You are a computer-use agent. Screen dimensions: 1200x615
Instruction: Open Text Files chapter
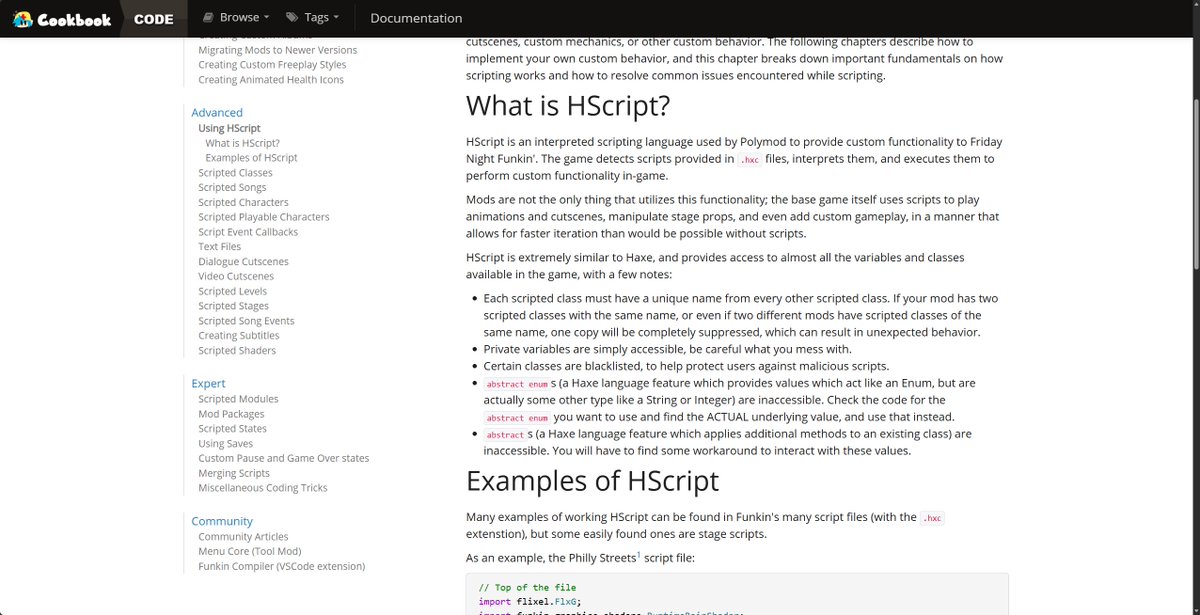click(x=220, y=247)
